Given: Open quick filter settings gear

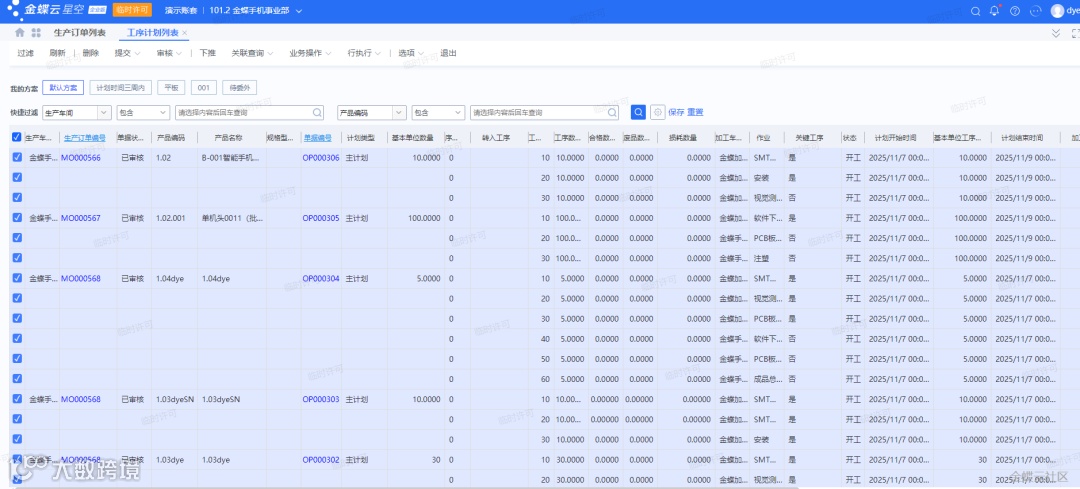Looking at the screenshot, I should [x=658, y=112].
